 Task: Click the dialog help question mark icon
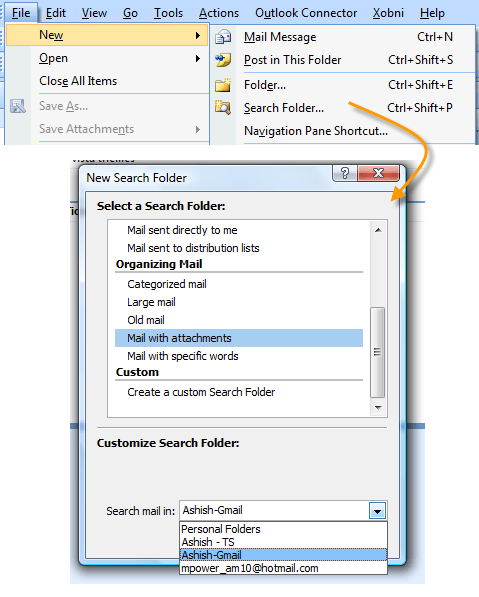[x=345, y=173]
